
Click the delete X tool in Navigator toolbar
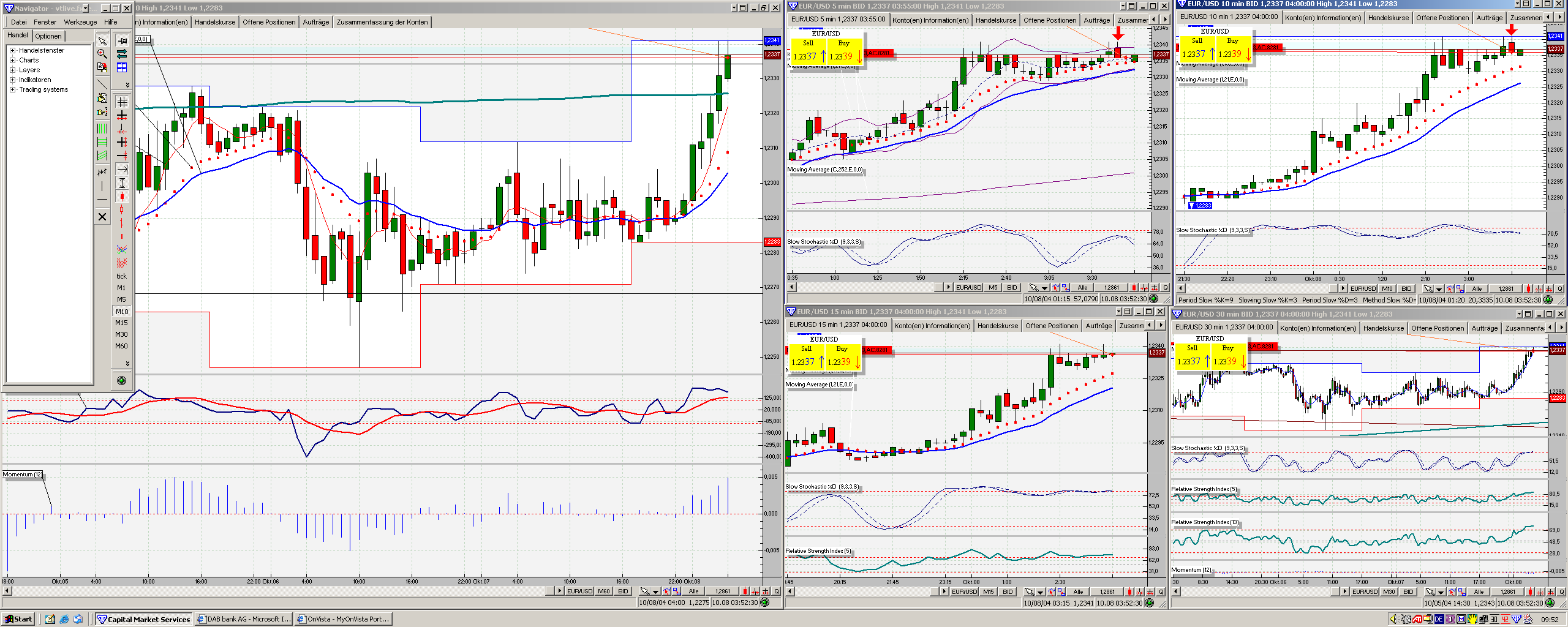coord(102,217)
